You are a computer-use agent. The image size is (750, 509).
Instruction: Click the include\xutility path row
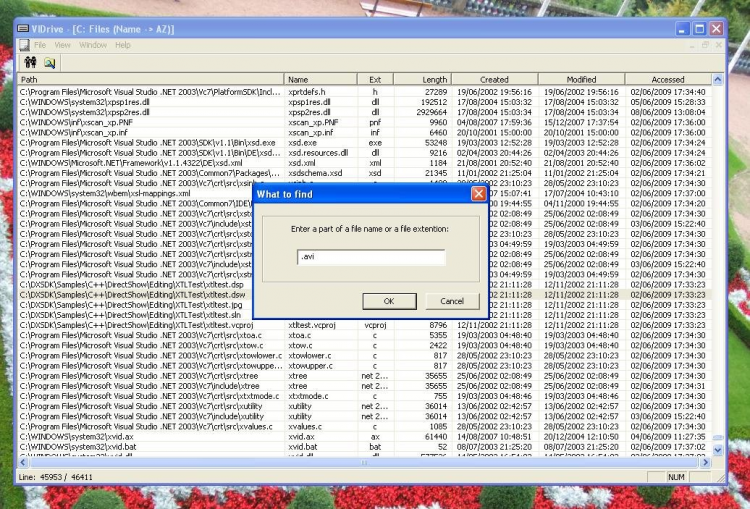click(142, 416)
